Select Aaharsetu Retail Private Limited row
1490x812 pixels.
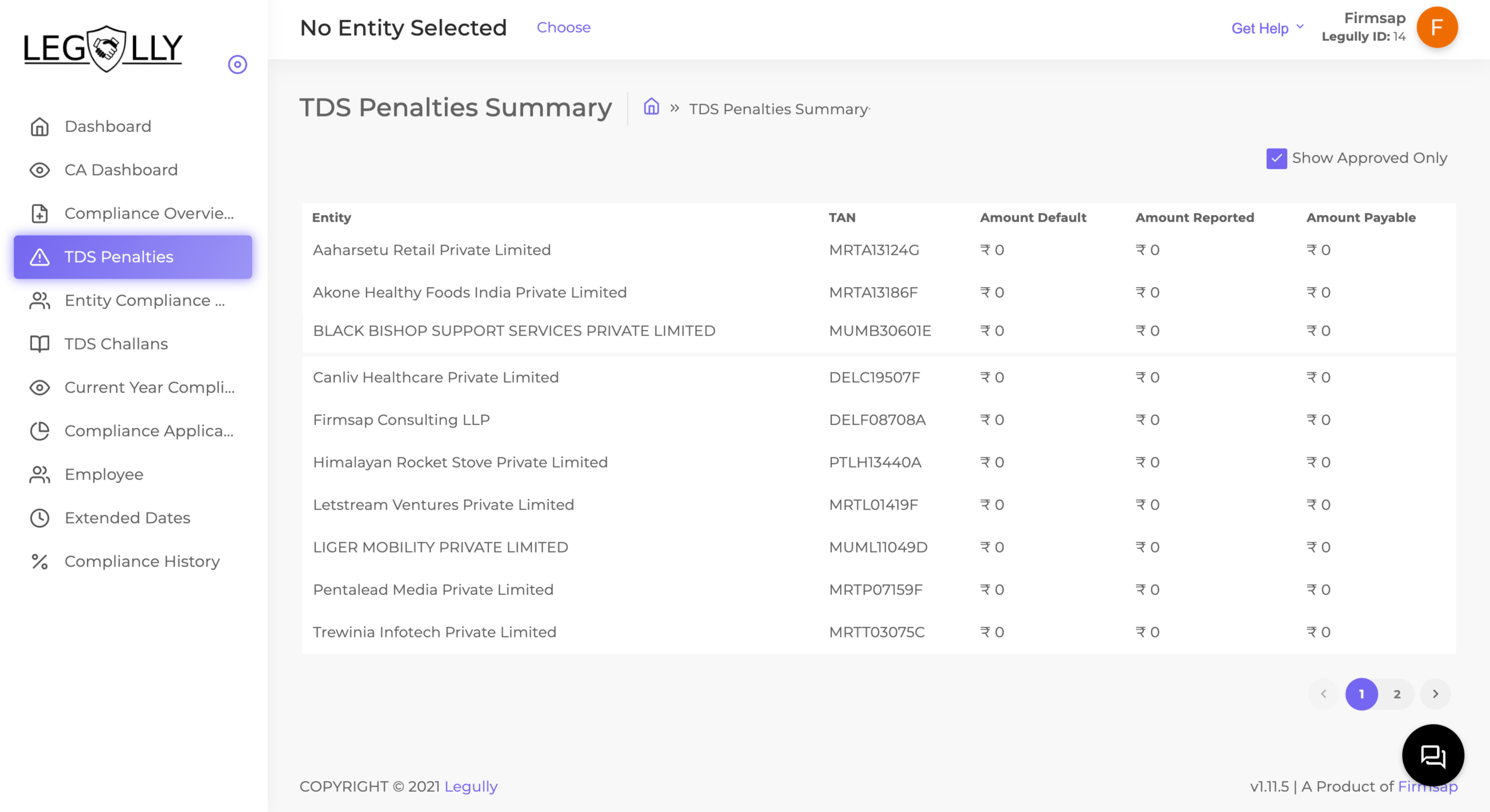click(x=879, y=250)
